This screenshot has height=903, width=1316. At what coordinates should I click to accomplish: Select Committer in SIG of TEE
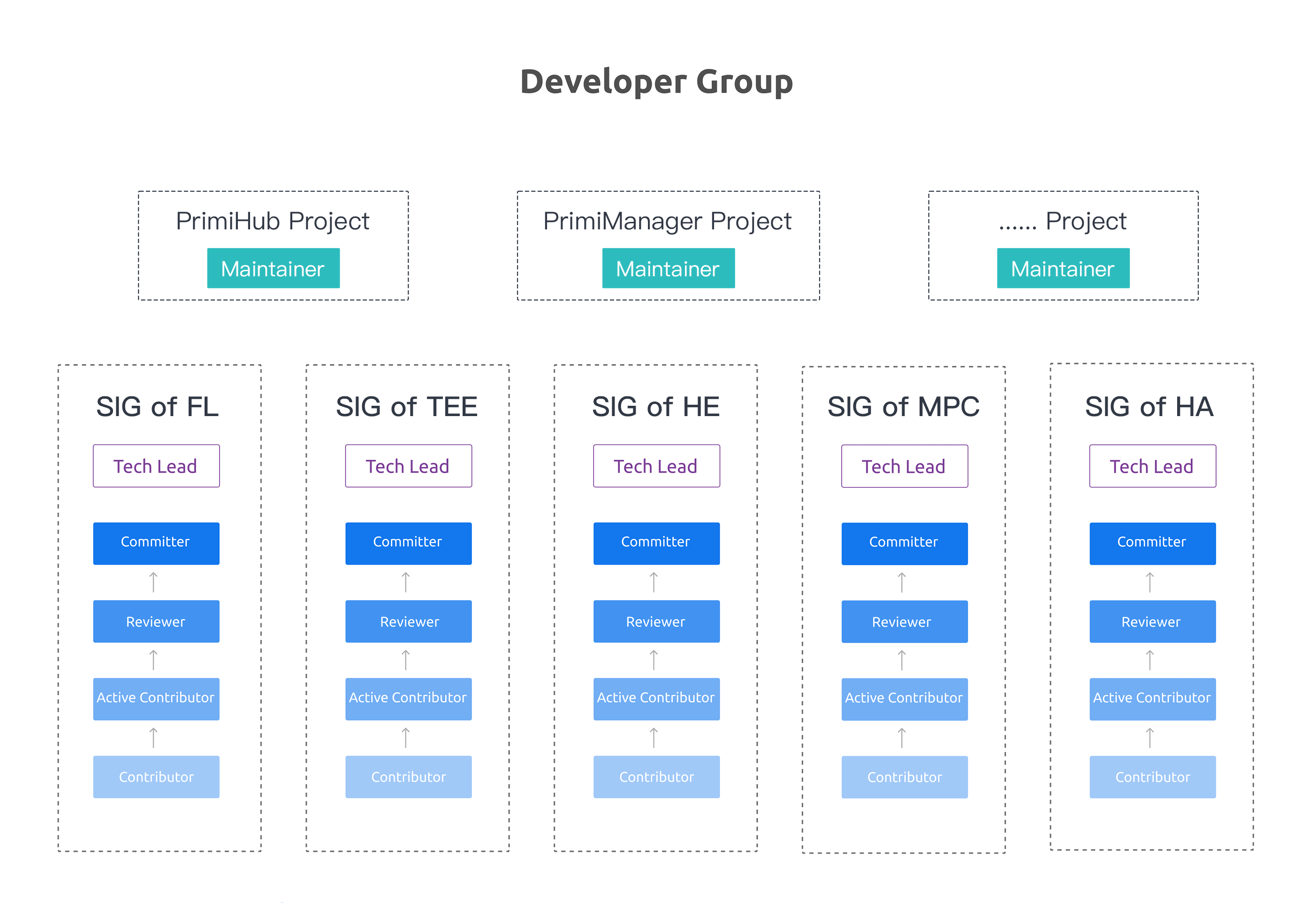point(408,544)
